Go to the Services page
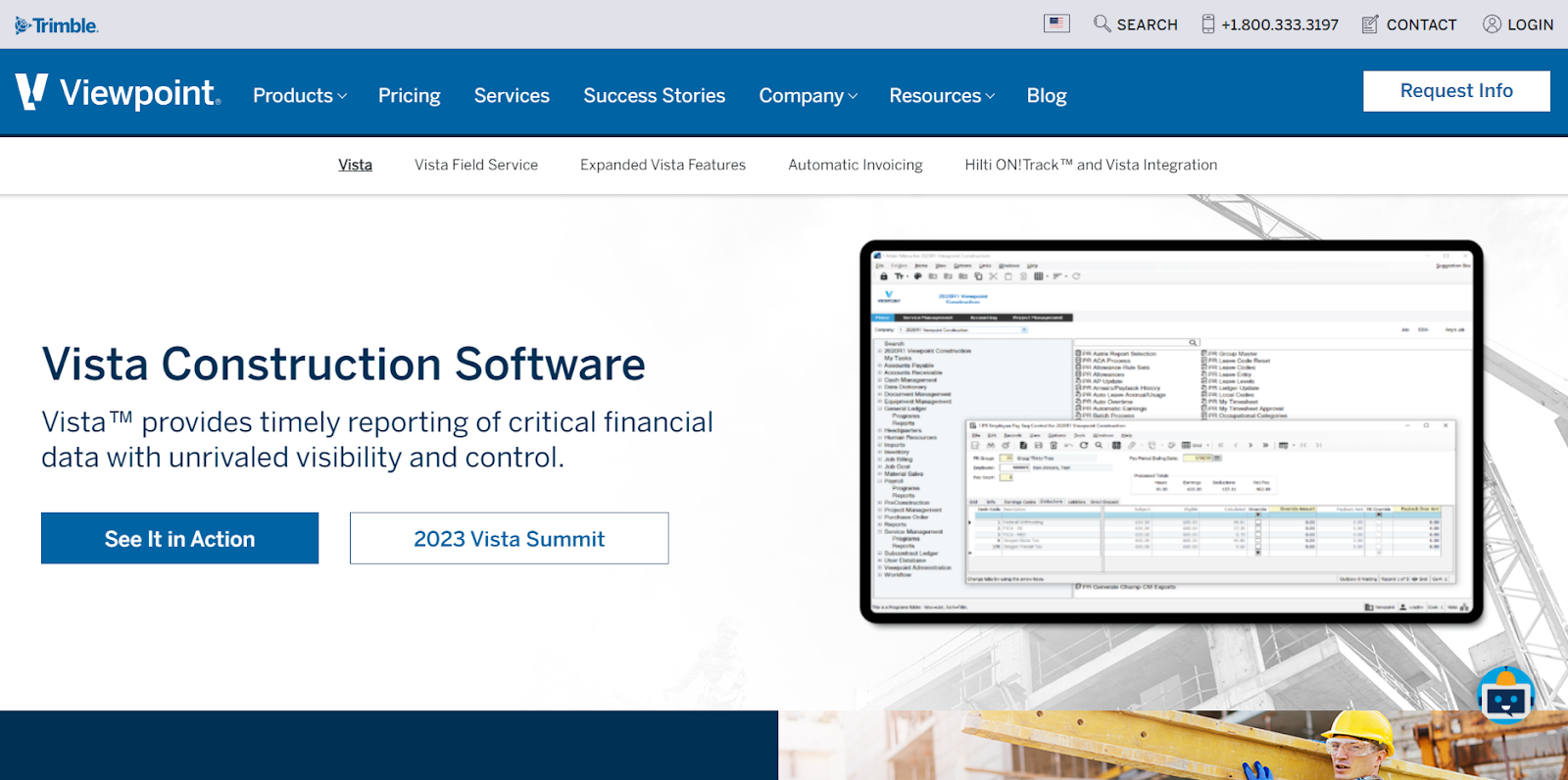 coord(512,95)
